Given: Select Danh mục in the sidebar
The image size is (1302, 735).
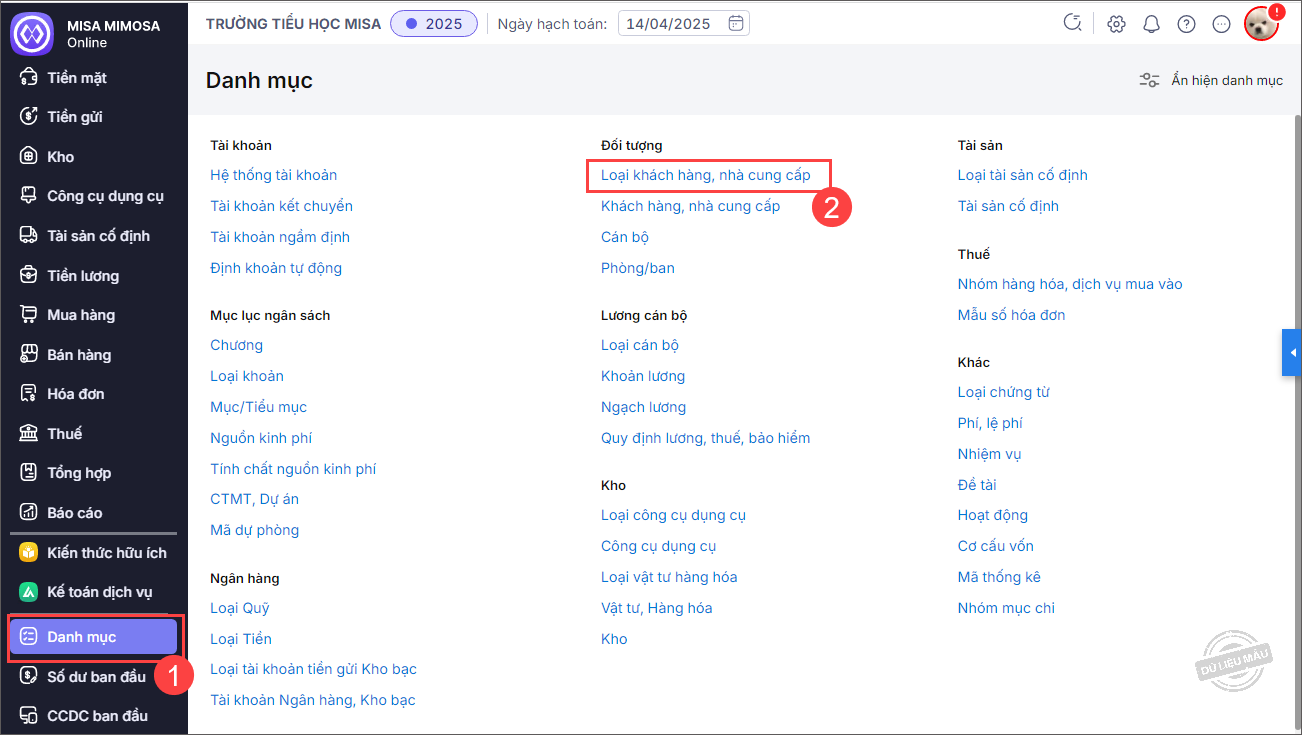Looking at the screenshot, I should [93, 637].
